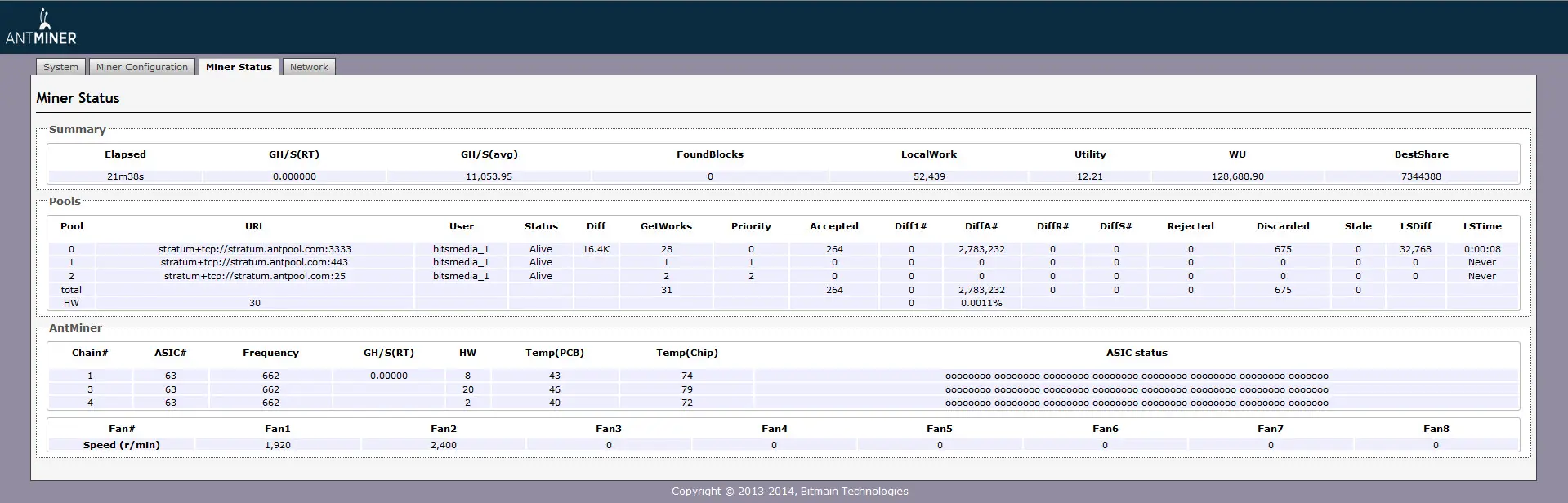
Task: Click pool 0 DiffA# value 2,783,232
Action: (x=981, y=249)
